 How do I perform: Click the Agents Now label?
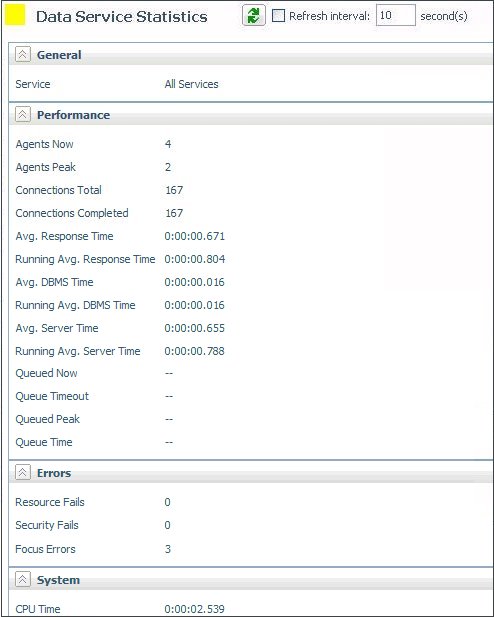click(44, 144)
